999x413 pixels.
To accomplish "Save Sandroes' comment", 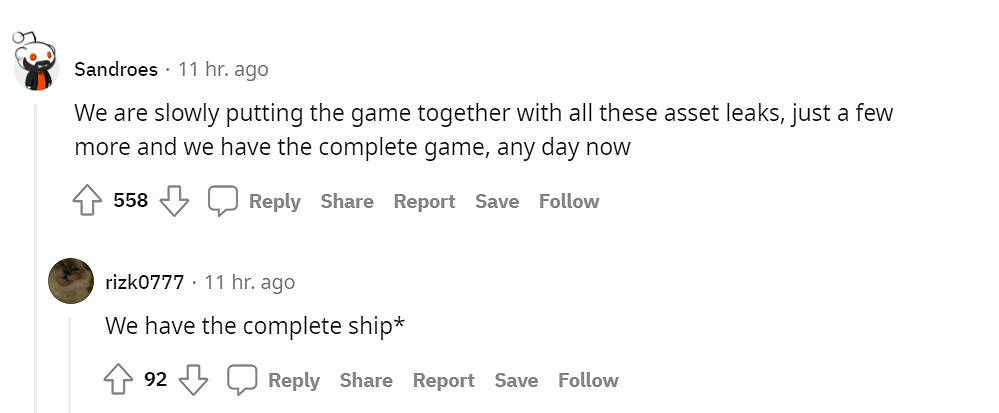I will pyautogui.click(x=497, y=201).
